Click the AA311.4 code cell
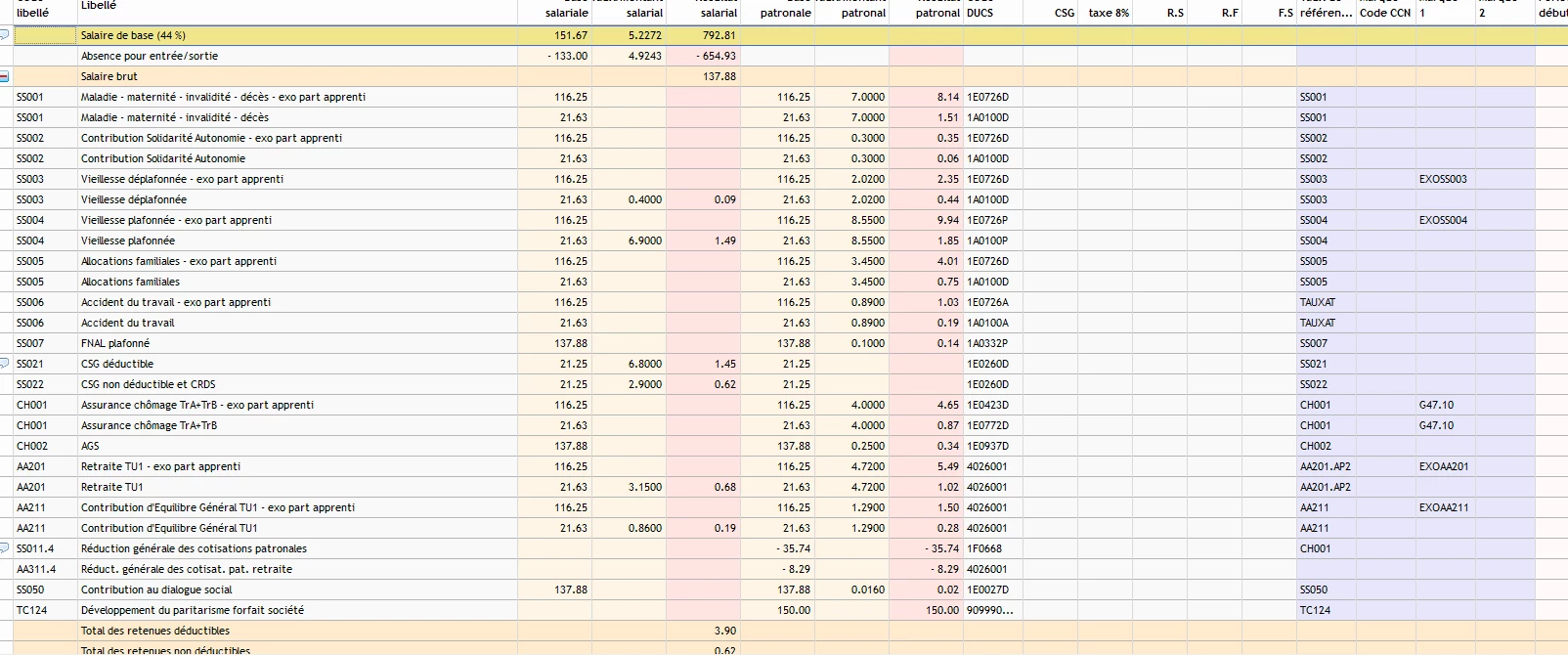The image size is (1568, 655). tap(44, 569)
